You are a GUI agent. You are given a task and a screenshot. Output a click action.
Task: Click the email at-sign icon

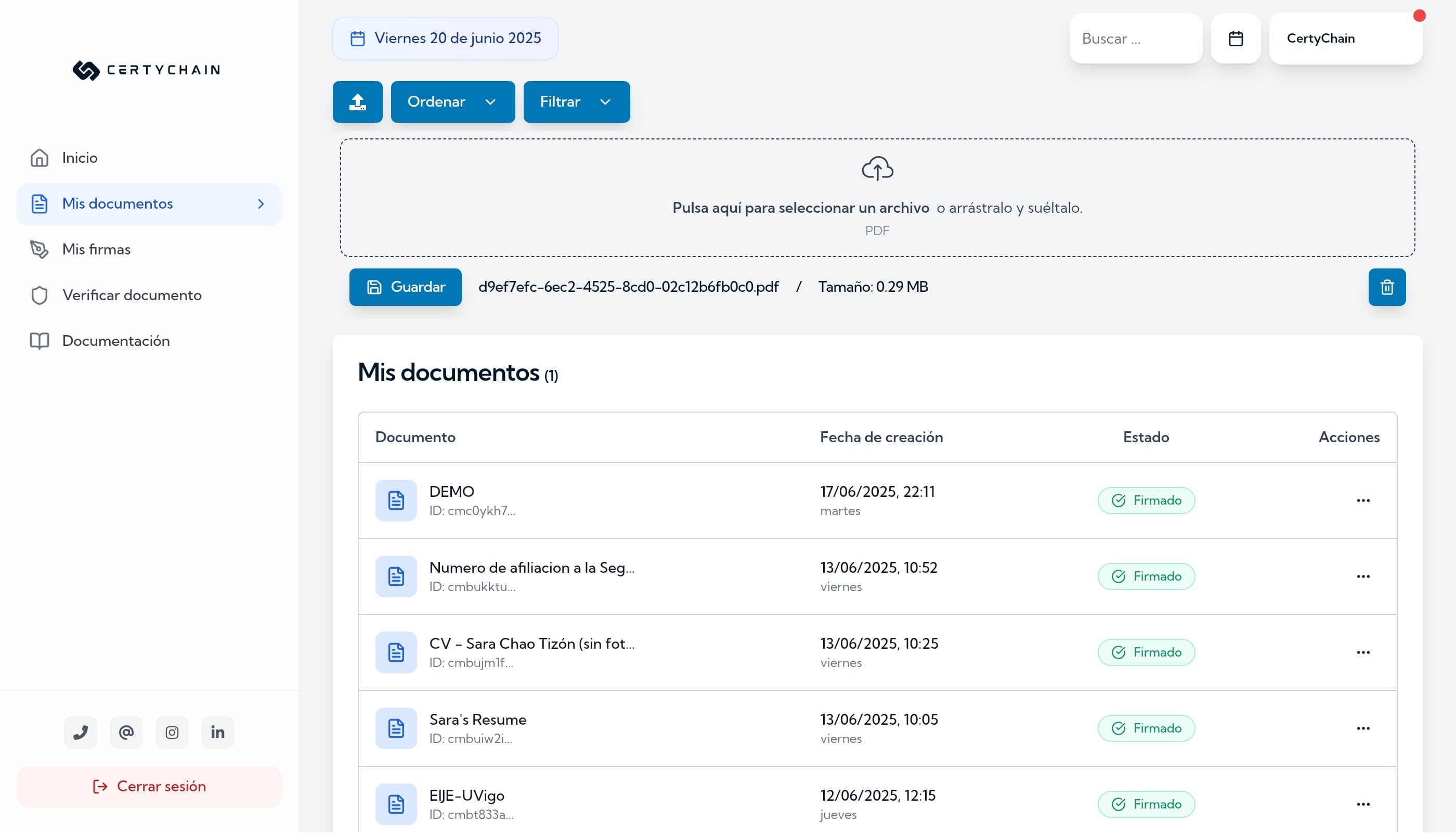pos(126,732)
